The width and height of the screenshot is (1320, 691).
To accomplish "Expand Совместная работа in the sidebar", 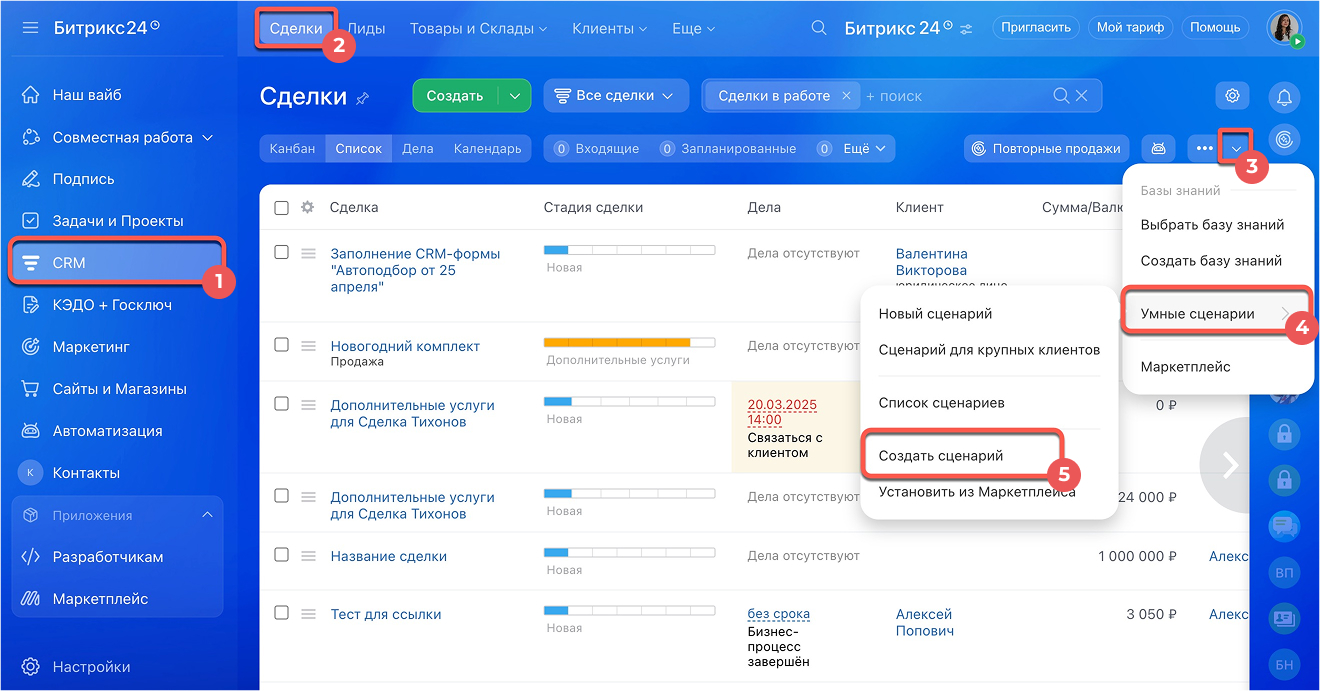I will pyautogui.click(x=118, y=137).
